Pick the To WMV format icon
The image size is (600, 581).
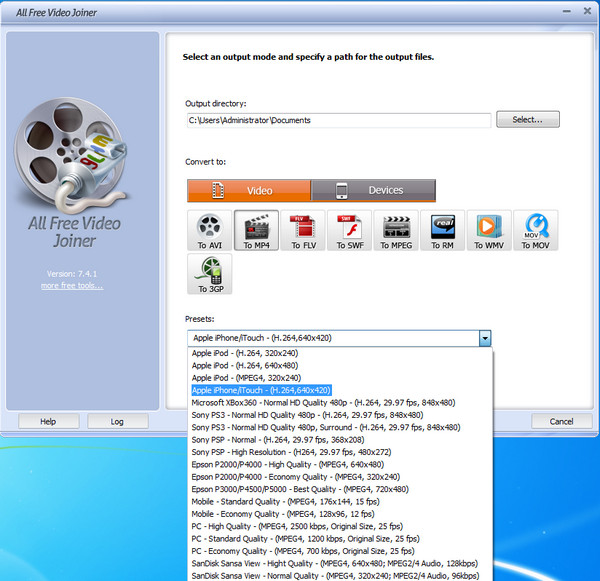(x=489, y=230)
